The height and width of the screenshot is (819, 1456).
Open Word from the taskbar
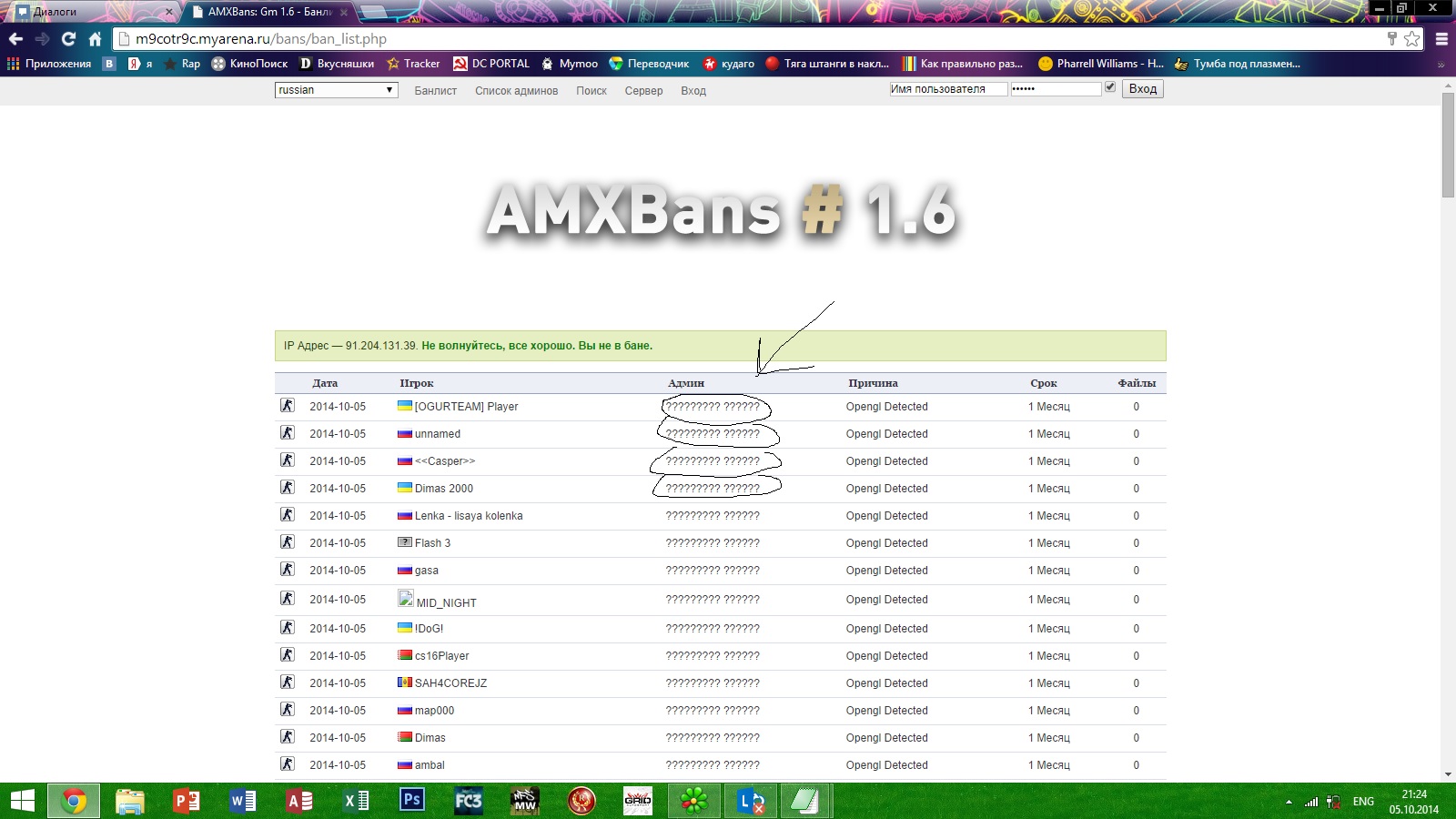[243, 801]
